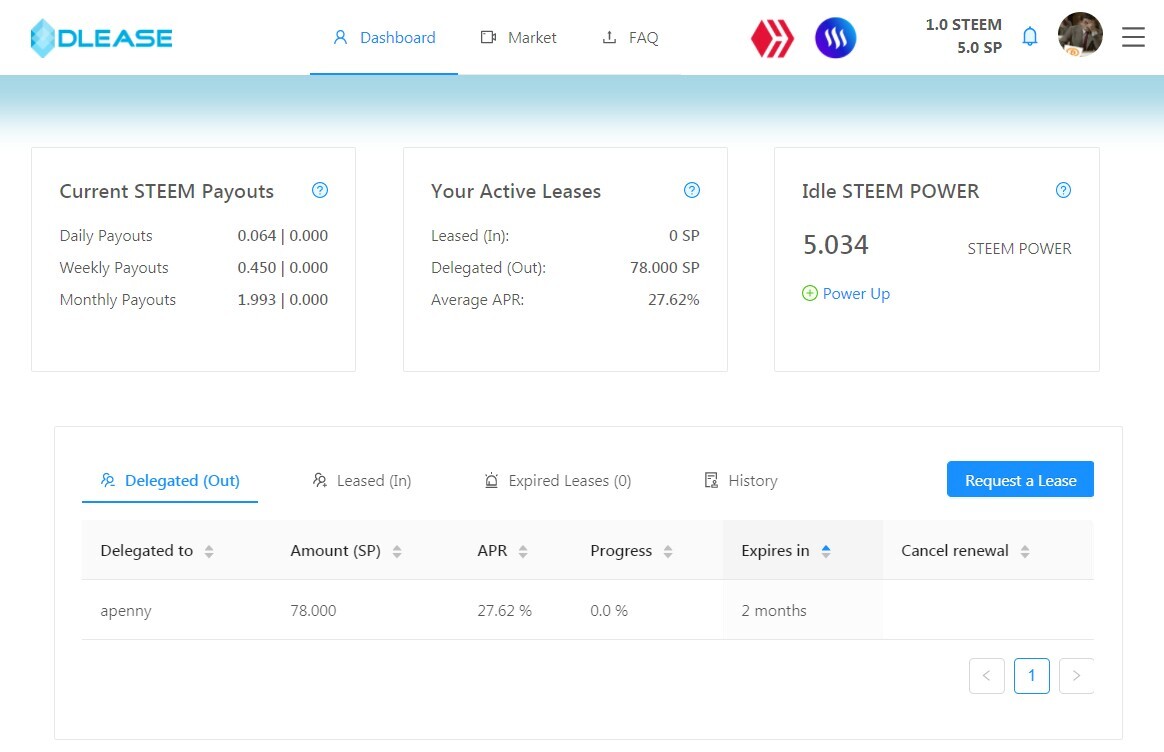Select the Expired Leases (0) tab
This screenshot has width=1164, height=752.
coord(558,480)
